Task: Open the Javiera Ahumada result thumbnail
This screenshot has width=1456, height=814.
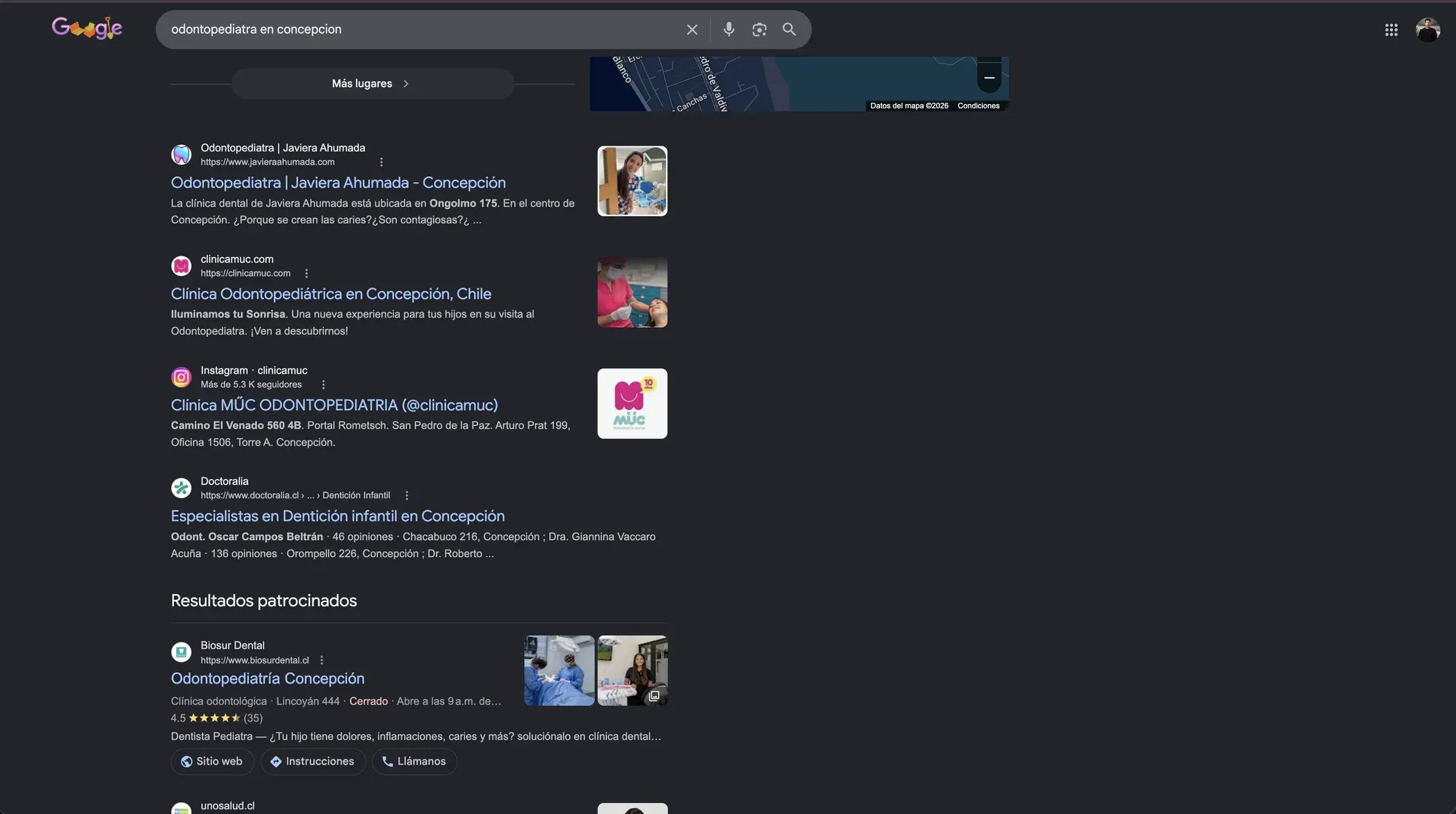Action: pos(633,181)
